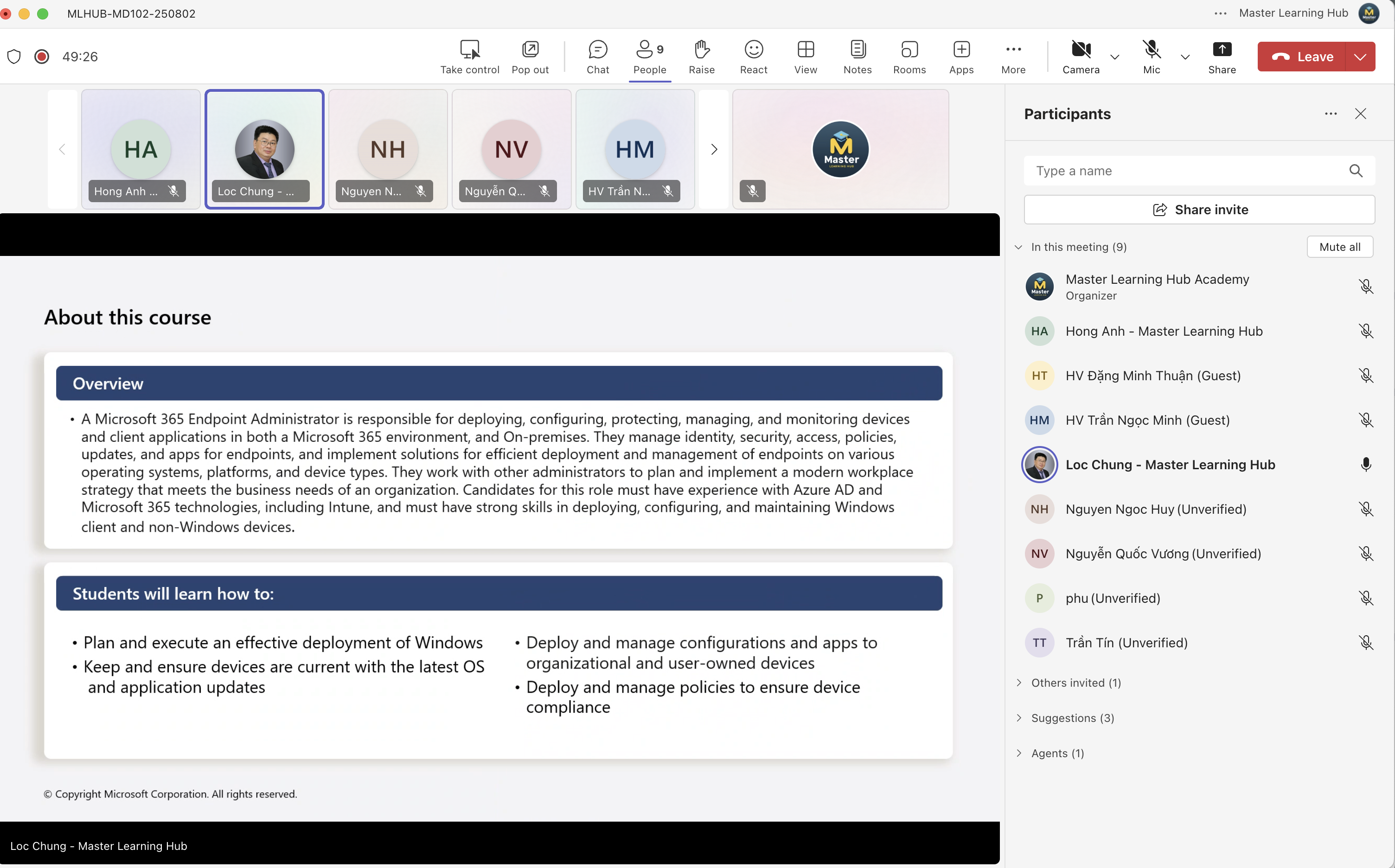Expand the Mic options dropdown arrow
1395x868 pixels.
[x=1185, y=57]
